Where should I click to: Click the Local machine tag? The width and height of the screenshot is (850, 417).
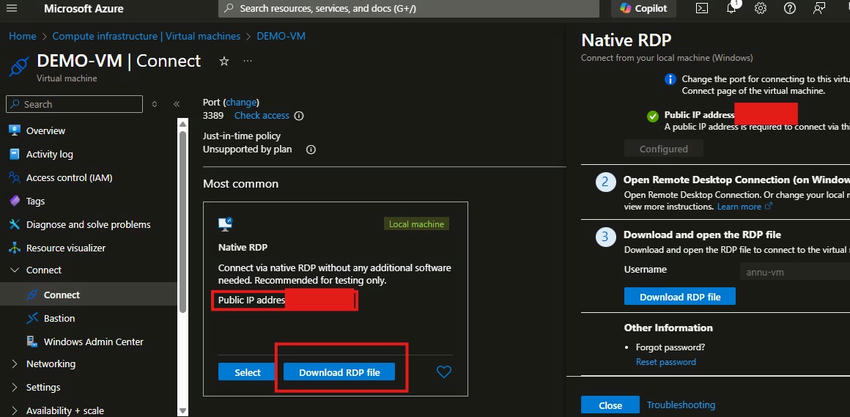[x=416, y=224]
